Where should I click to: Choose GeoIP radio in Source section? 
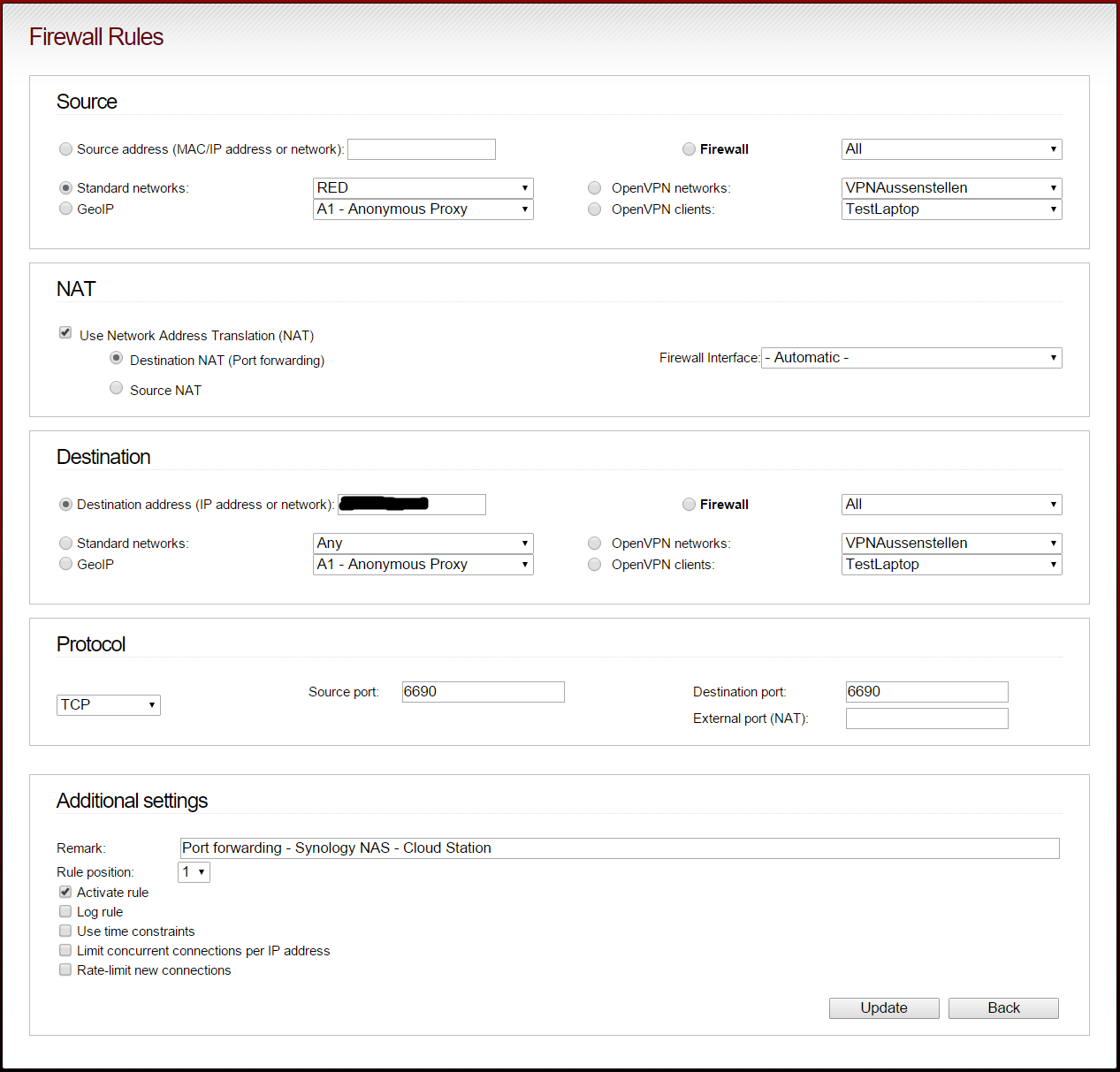tap(65, 209)
